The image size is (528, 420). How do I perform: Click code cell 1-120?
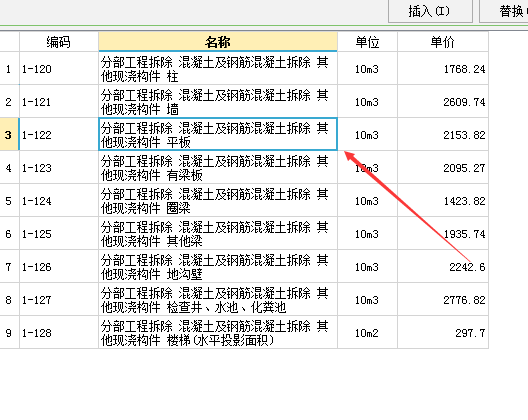(59, 68)
